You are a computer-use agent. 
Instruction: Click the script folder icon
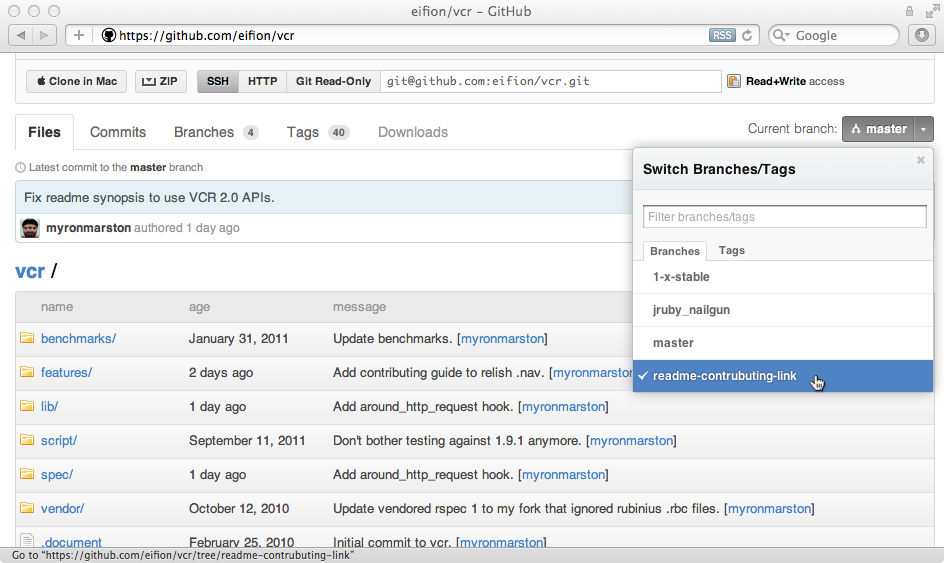[26, 440]
